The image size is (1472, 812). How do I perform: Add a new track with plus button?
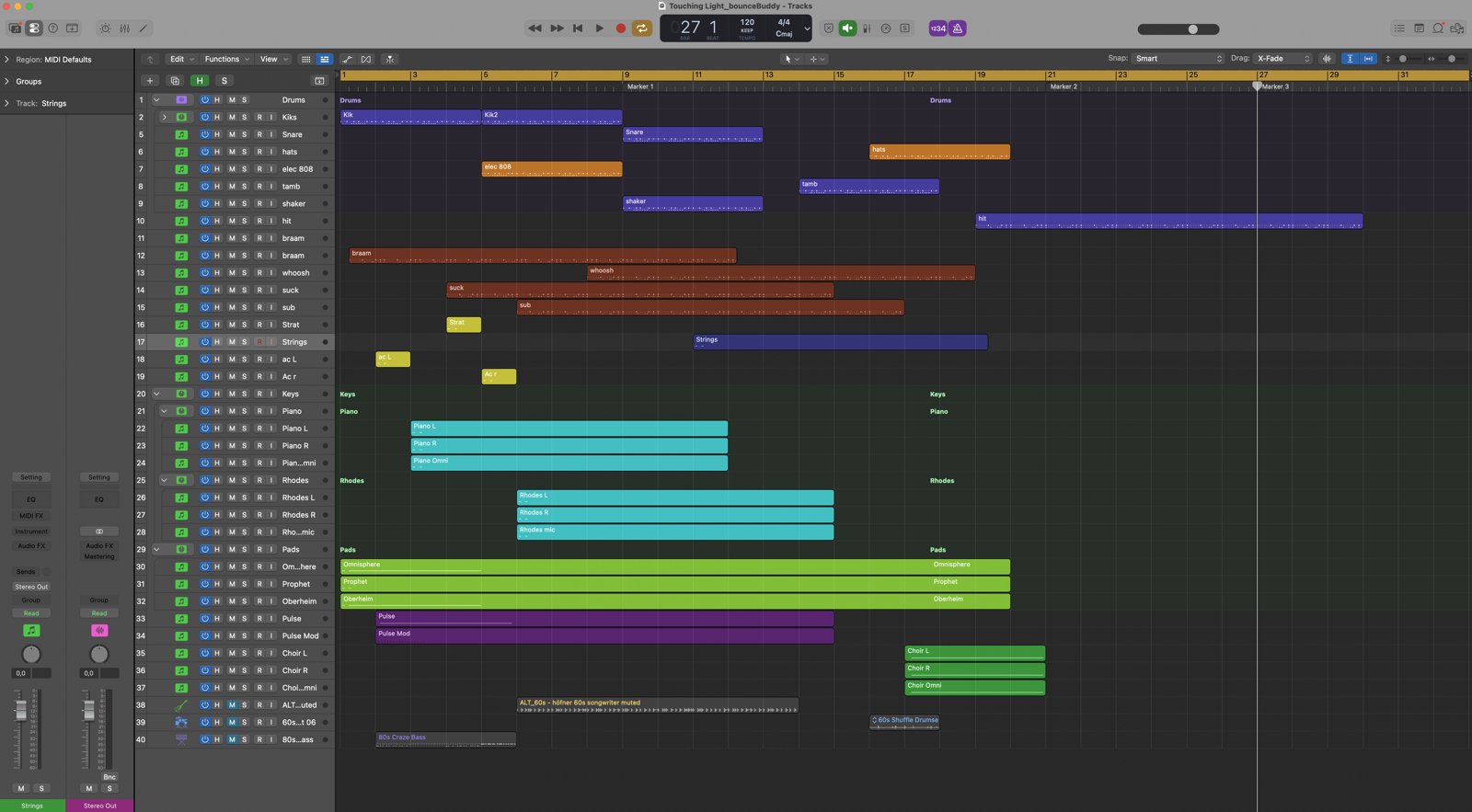[x=150, y=81]
